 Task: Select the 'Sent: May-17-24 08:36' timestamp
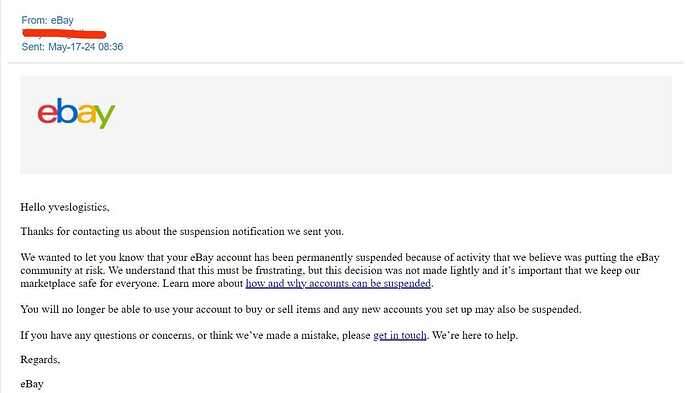click(72, 47)
